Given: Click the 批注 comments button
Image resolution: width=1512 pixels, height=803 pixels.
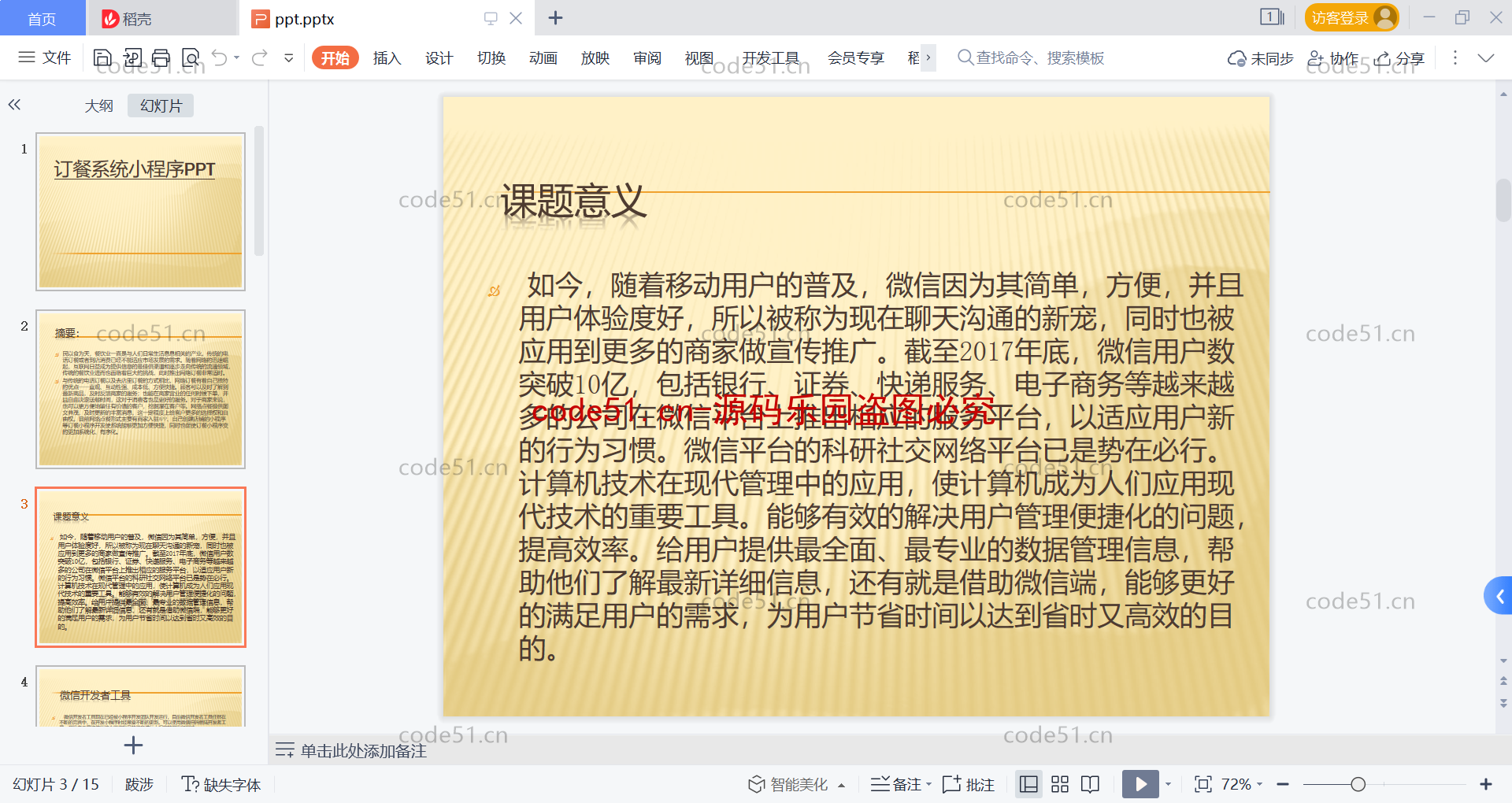Looking at the screenshot, I should click(x=969, y=784).
